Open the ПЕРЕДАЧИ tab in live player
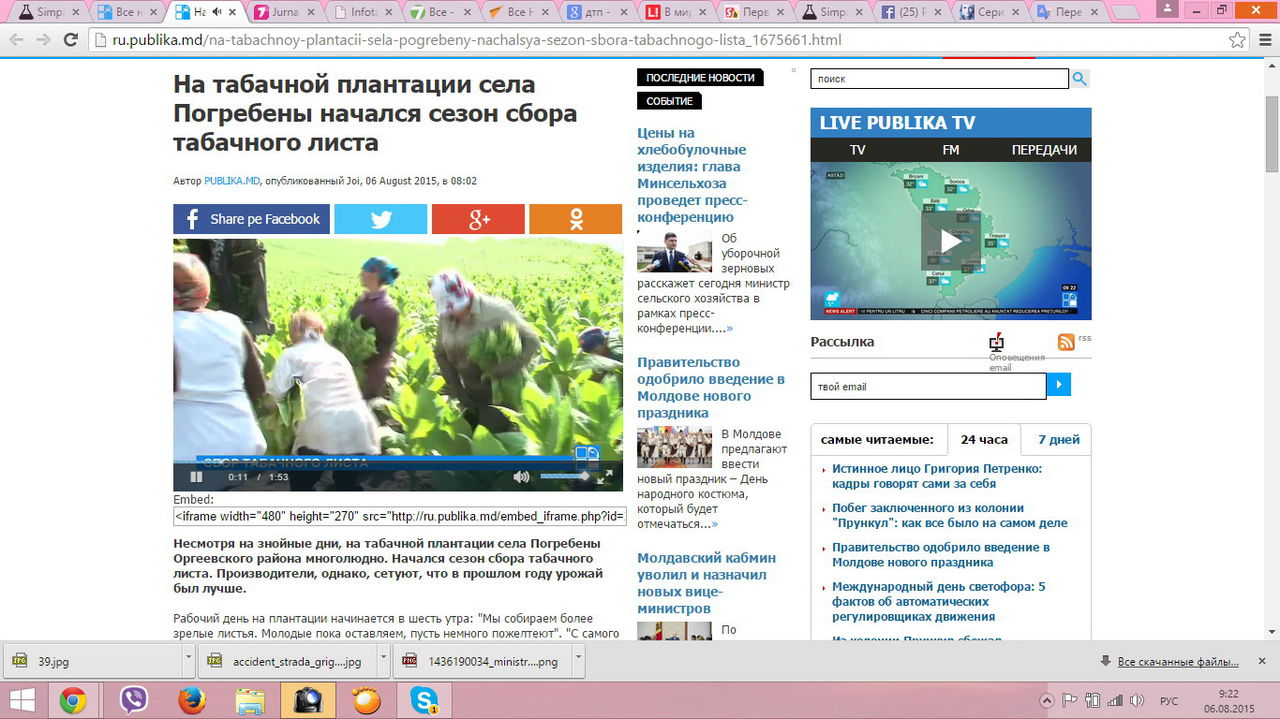This screenshot has height=719, width=1280. click(1044, 150)
